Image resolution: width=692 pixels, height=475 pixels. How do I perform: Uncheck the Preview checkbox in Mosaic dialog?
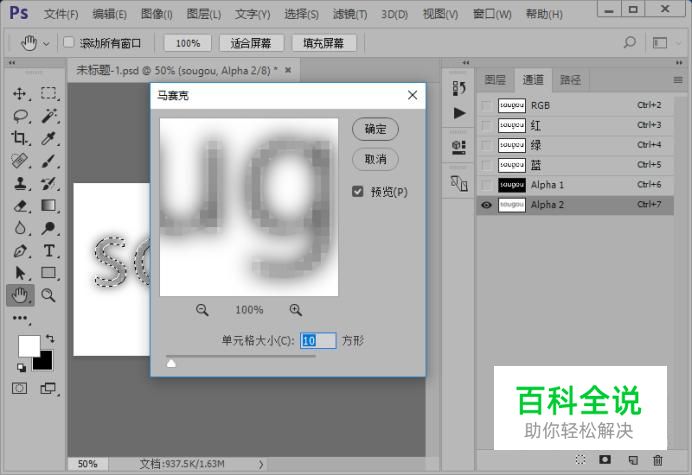pyautogui.click(x=357, y=192)
